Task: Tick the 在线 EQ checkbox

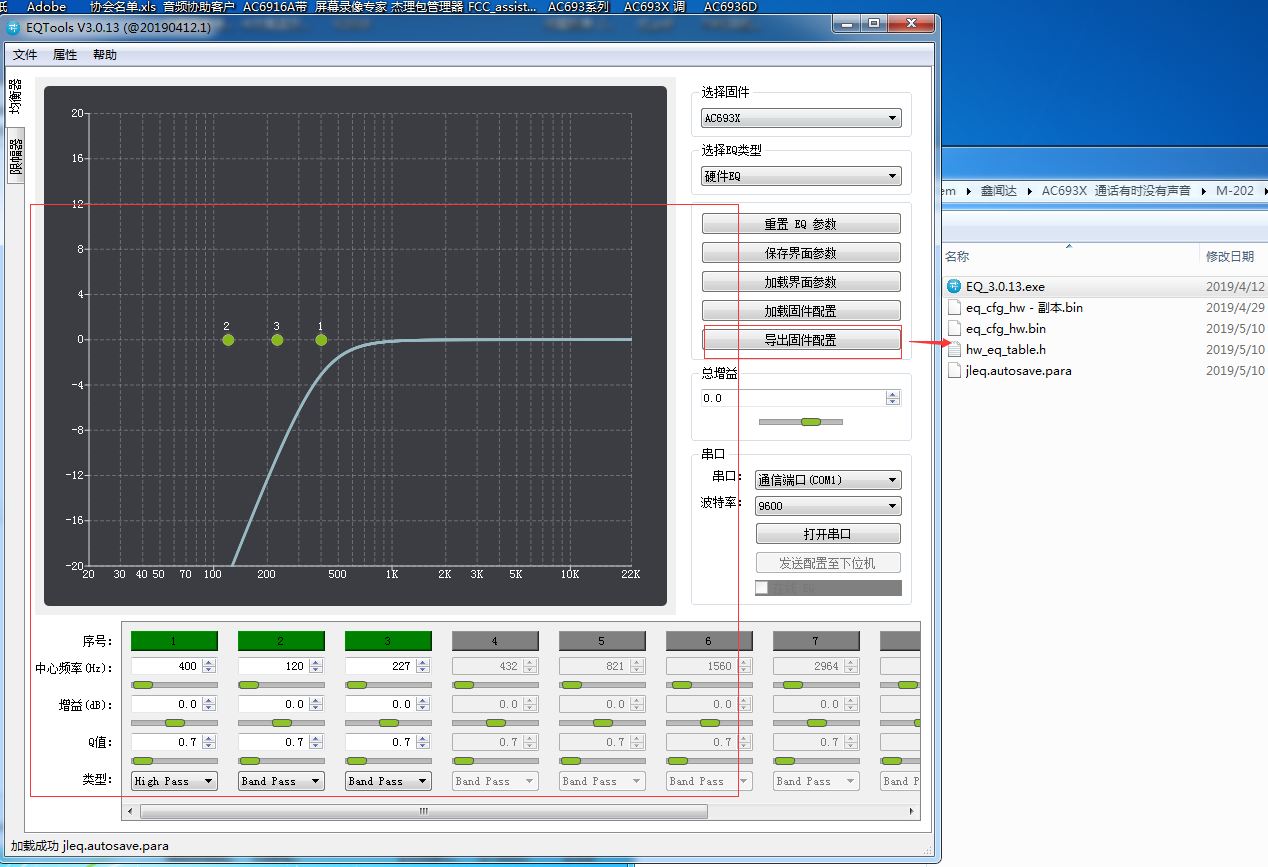Action: click(762, 588)
